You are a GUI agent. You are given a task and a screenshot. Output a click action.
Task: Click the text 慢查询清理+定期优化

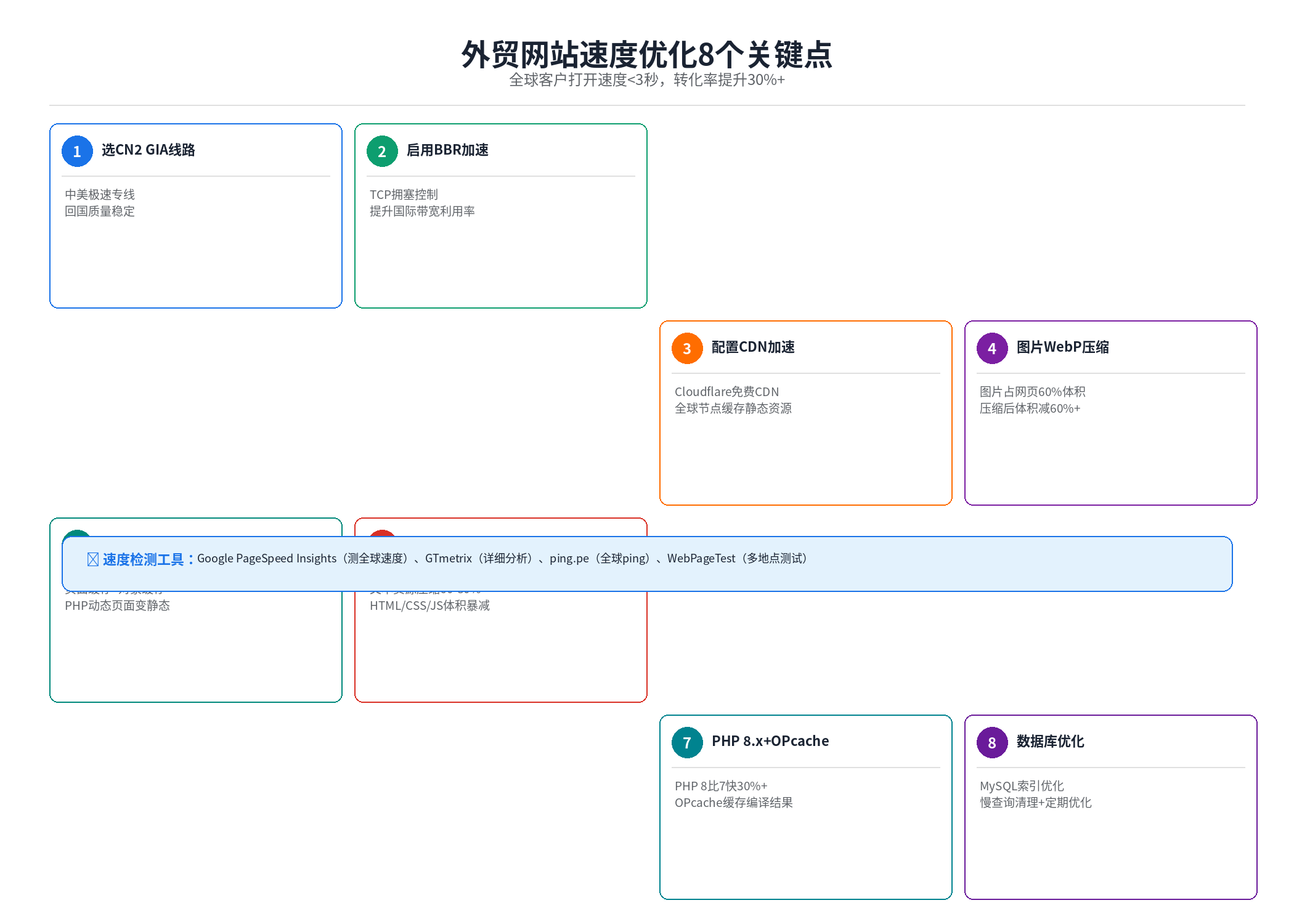coord(1036,803)
